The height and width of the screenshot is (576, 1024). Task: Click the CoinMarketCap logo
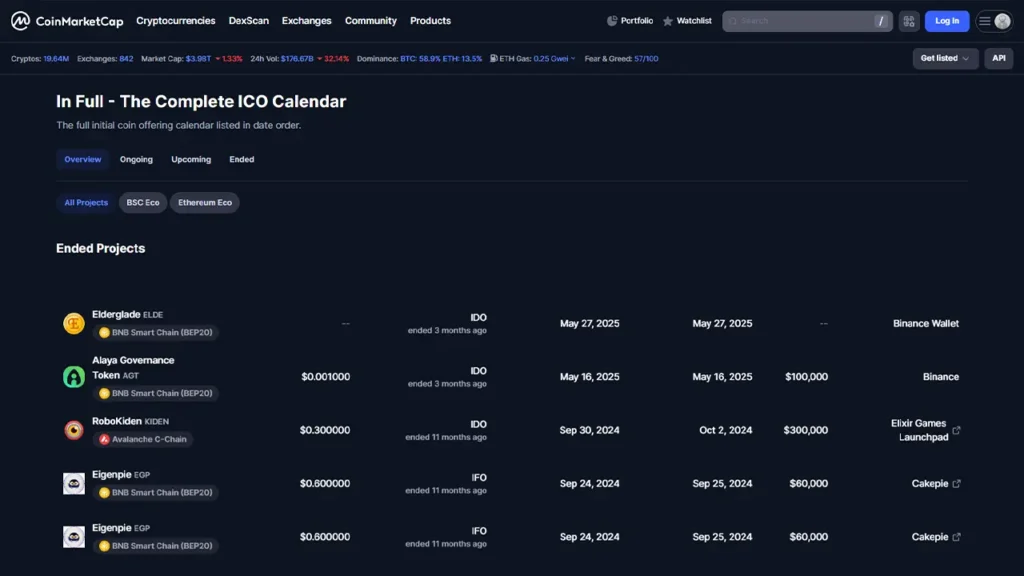[67, 21]
